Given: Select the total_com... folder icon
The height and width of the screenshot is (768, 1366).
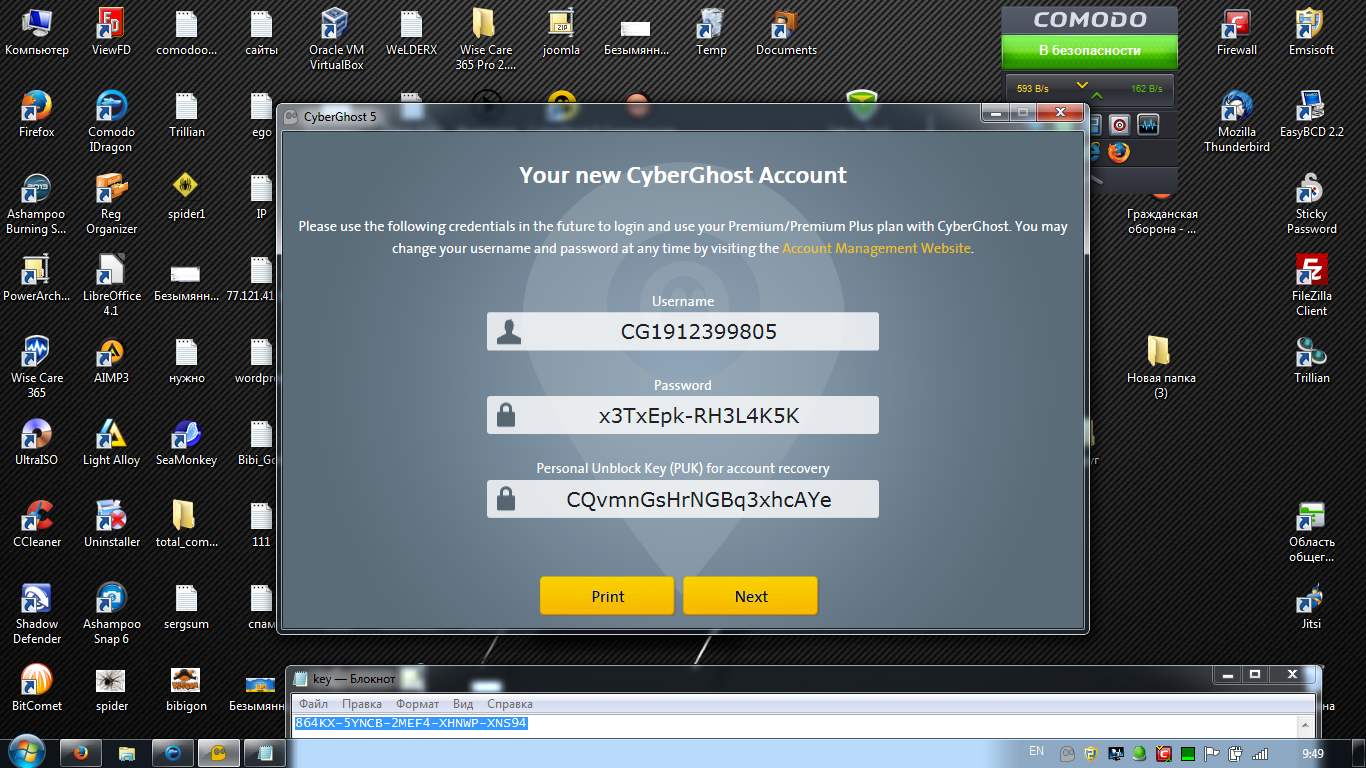Looking at the screenshot, I should pyautogui.click(x=186, y=523).
